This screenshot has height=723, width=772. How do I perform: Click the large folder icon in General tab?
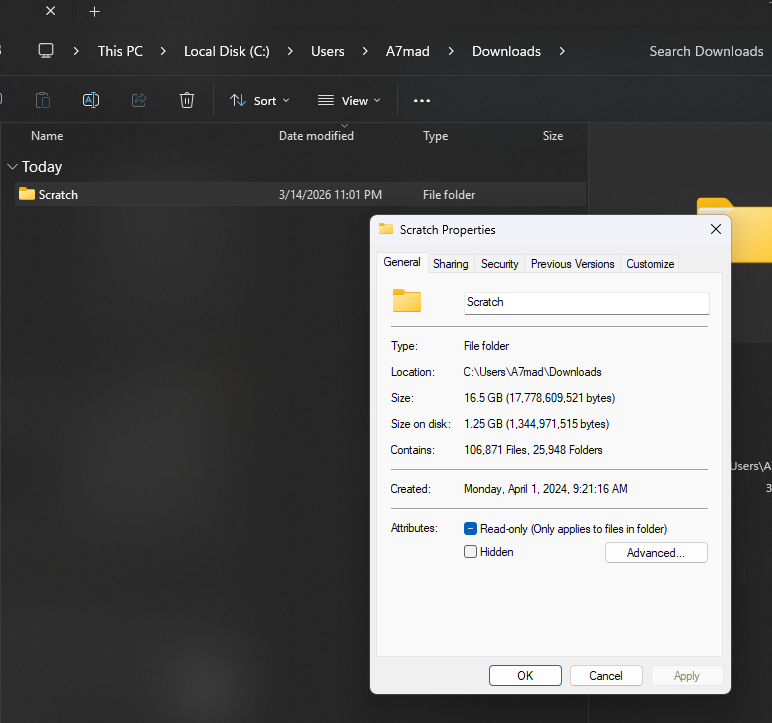pos(407,300)
